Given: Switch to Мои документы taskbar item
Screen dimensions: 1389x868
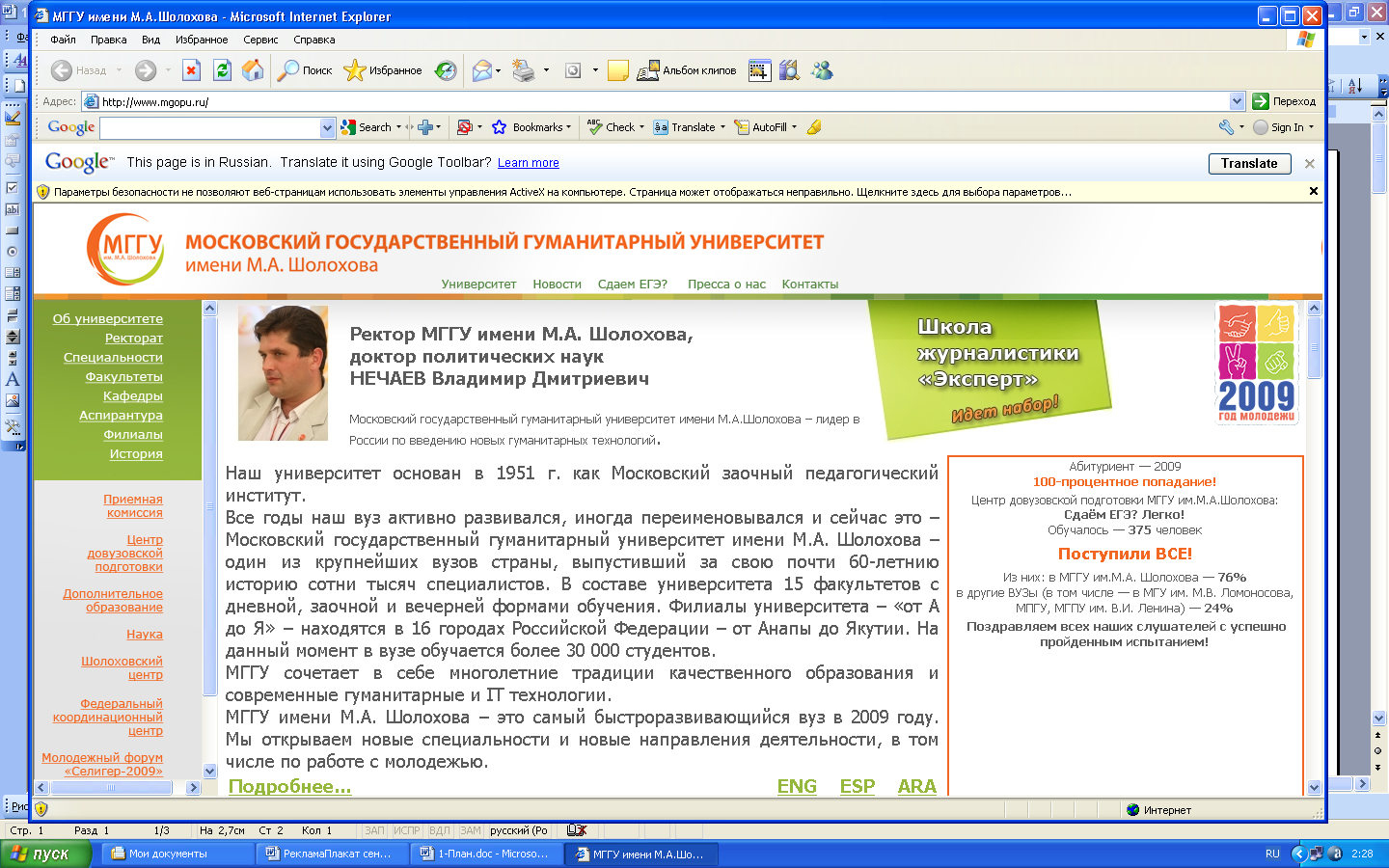Looking at the screenshot, I should pos(177,854).
